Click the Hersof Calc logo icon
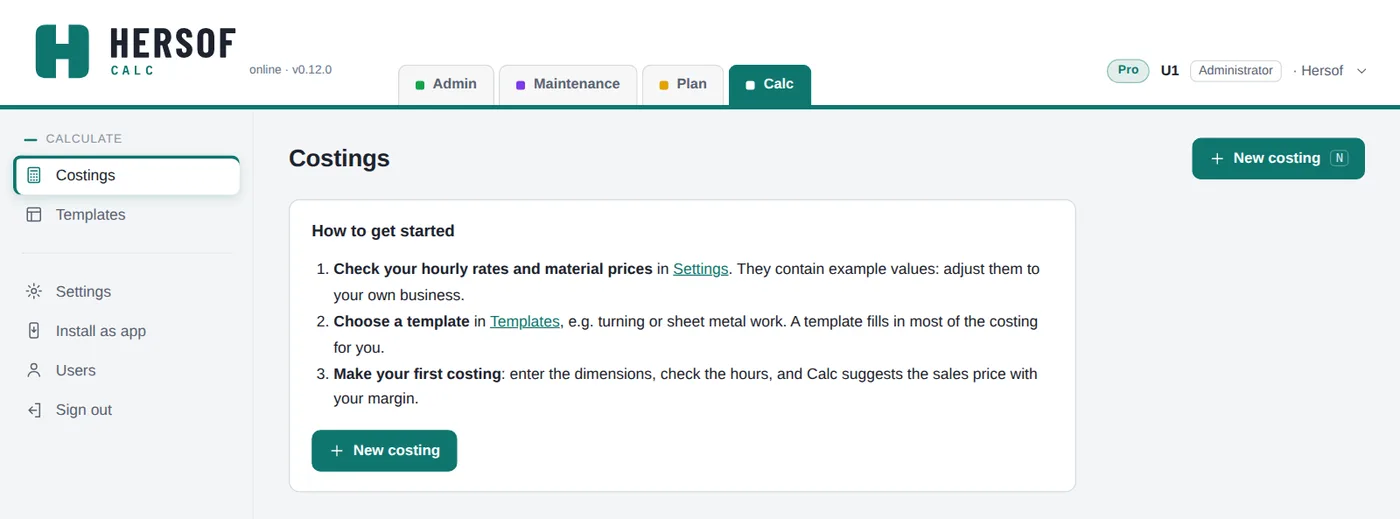 [x=62, y=51]
